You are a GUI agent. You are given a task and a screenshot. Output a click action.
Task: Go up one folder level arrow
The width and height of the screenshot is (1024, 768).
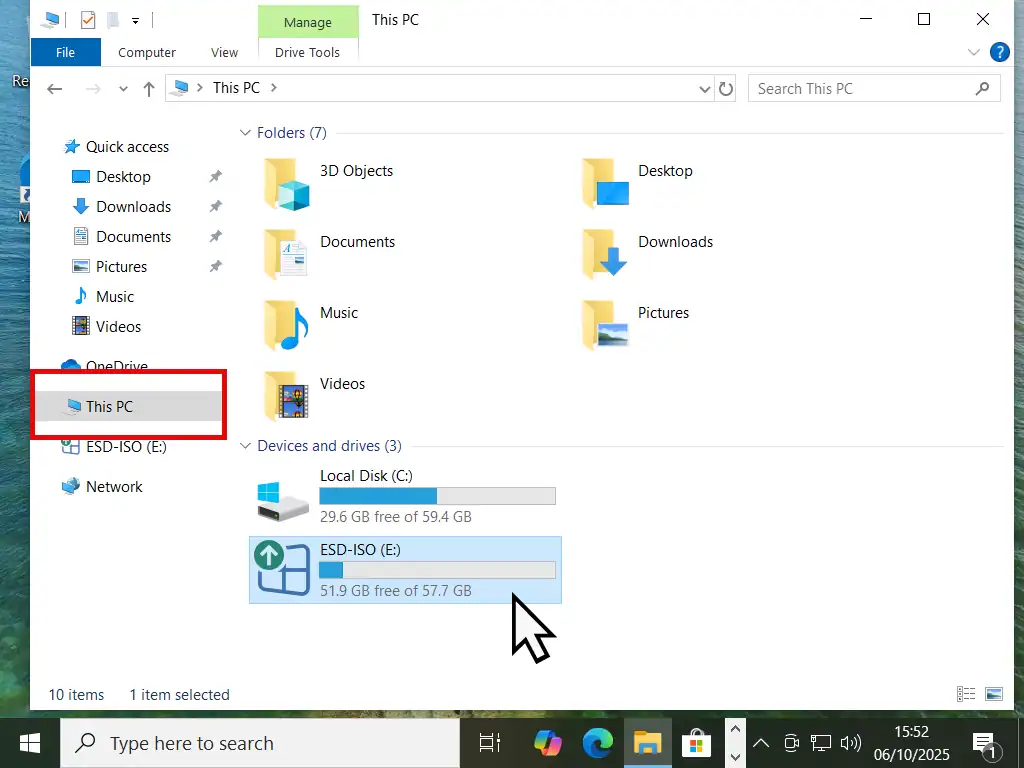tap(149, 88)
